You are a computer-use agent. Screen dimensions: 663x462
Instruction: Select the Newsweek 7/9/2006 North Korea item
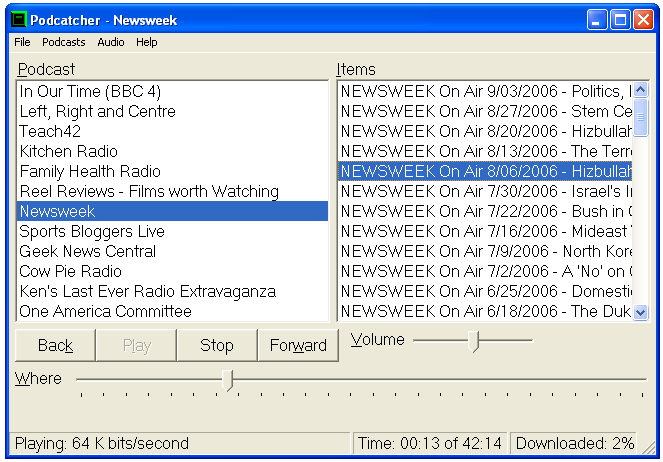click(x=485, y=251)
